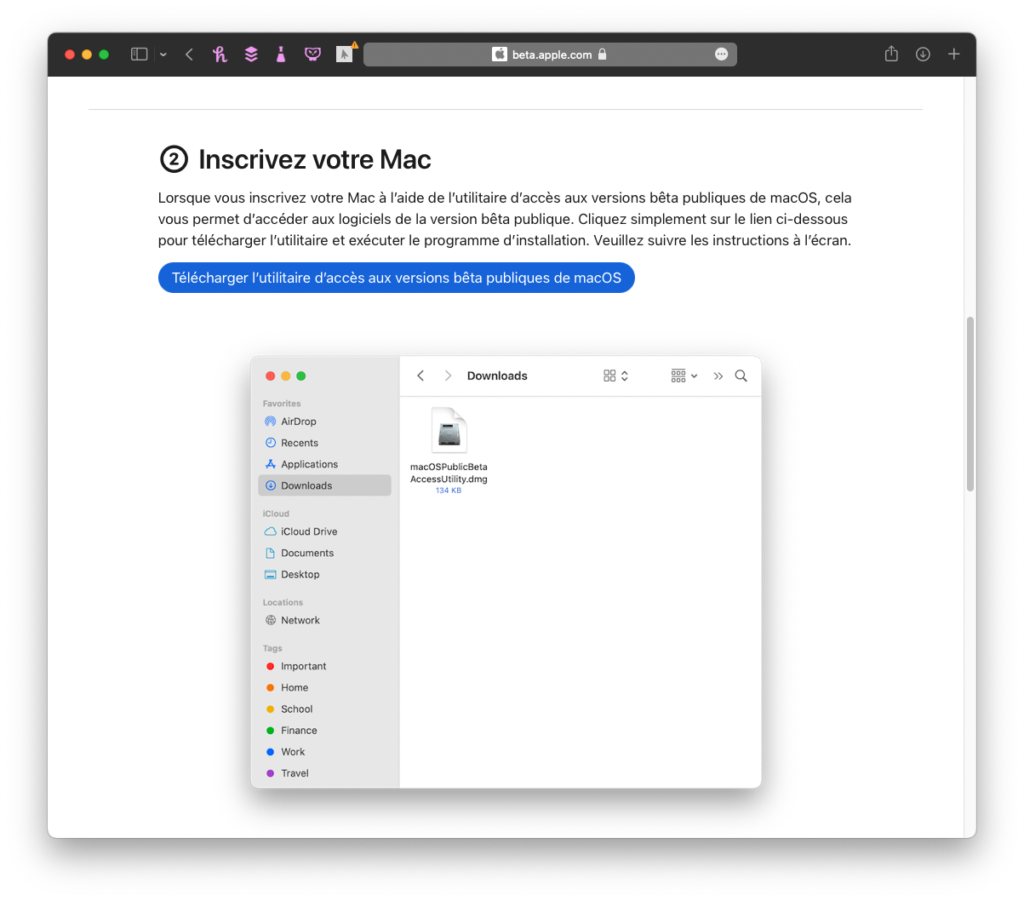Toggle the Safari sidebar
1024x901 pixels.
138,54
